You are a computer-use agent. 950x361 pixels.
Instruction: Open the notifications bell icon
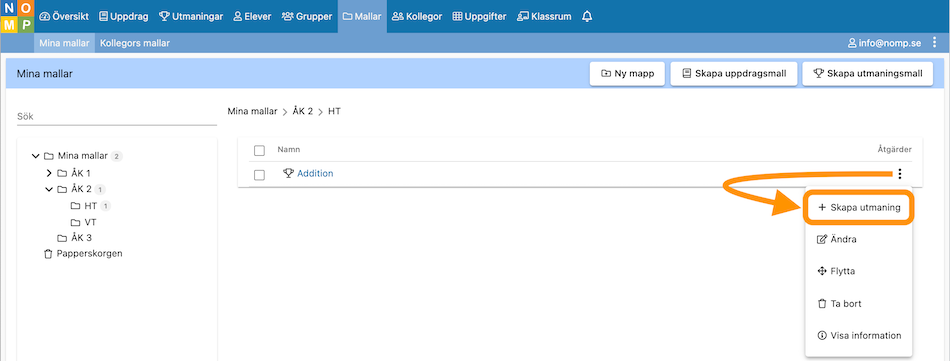(x=586, y=17)
